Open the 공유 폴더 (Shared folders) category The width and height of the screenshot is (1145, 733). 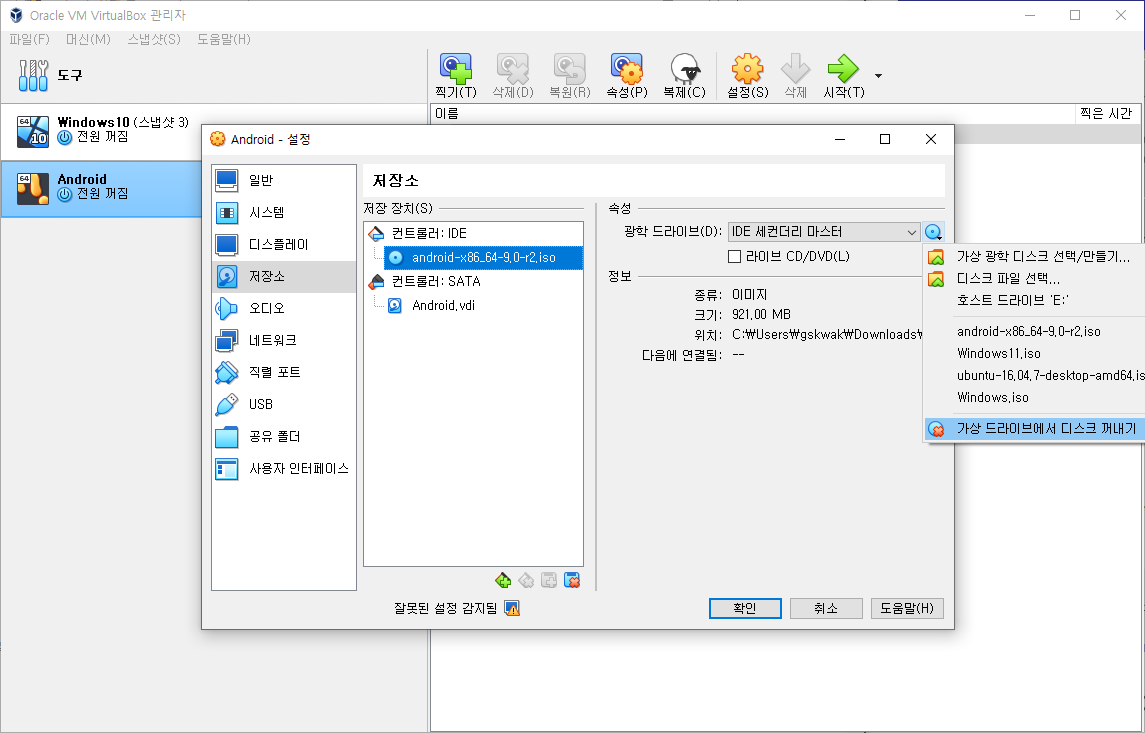click(283, 437)
